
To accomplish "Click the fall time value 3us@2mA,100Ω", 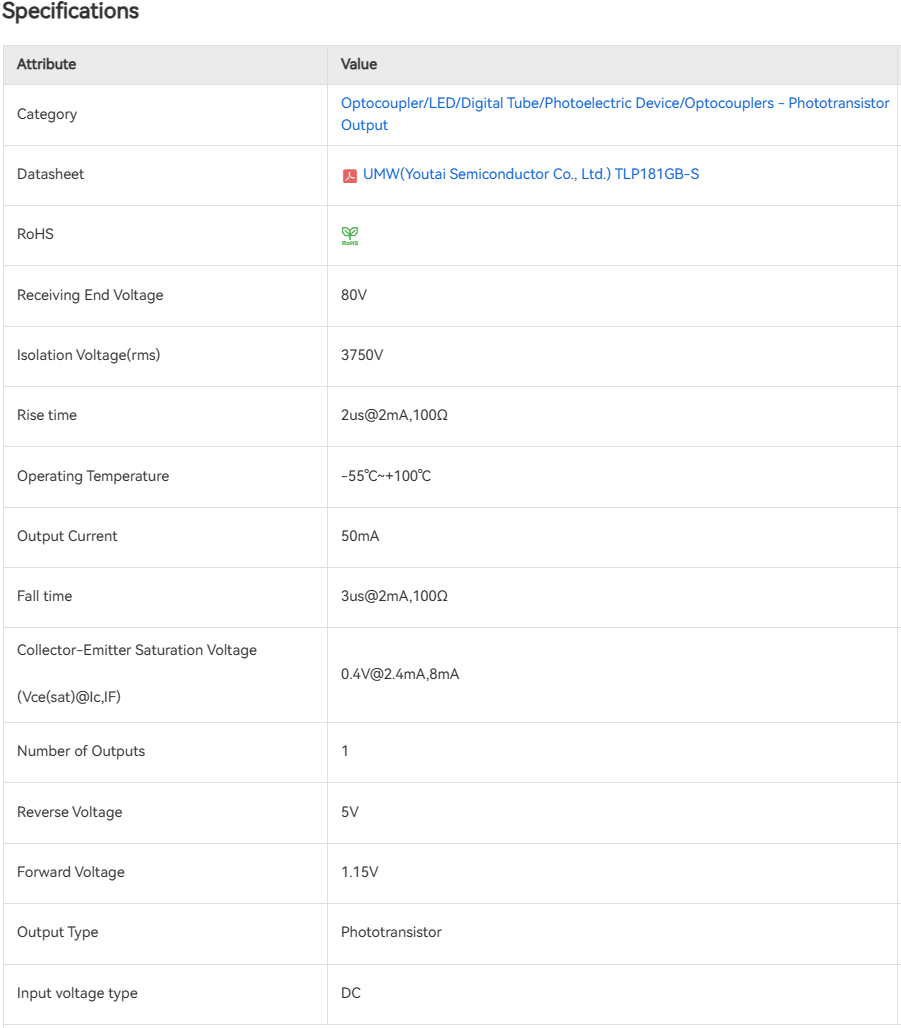I will tap(394, 596).
